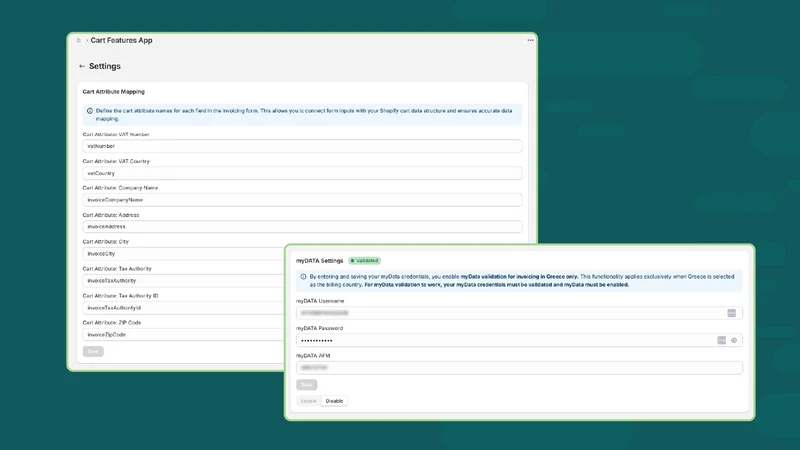Focus the Cart Attribute Company Name field
The width and height of the screenshot is (800, 450).
point(302,200)
